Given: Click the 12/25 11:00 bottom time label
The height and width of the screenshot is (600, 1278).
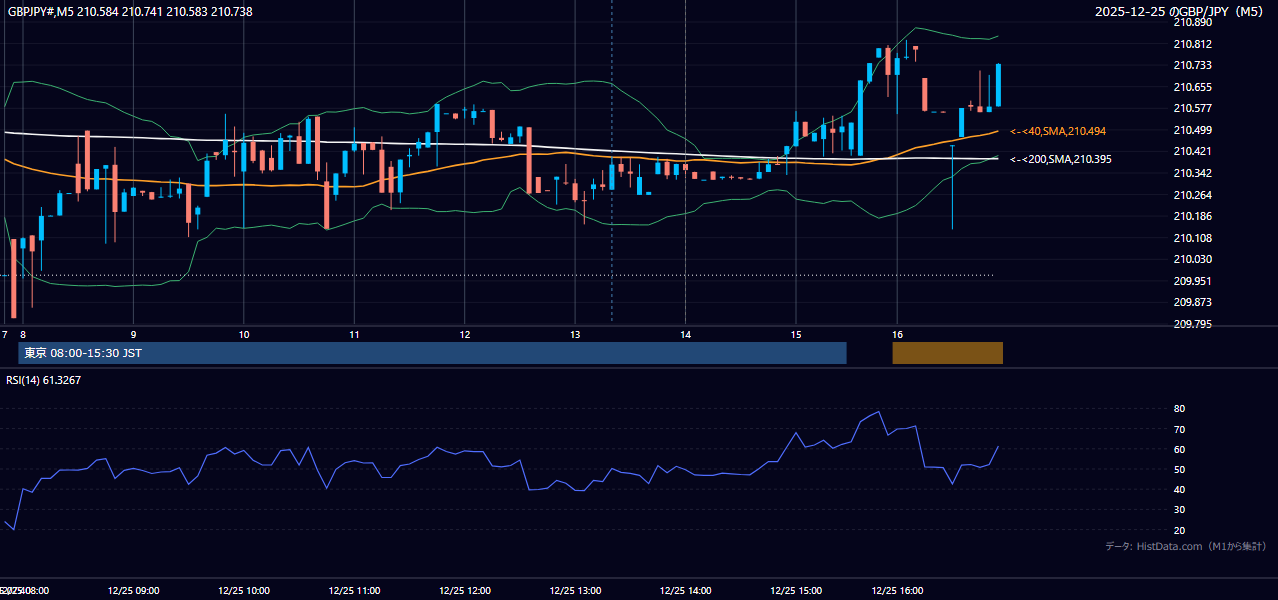Looking at the screenshot, I should [354, 591].
